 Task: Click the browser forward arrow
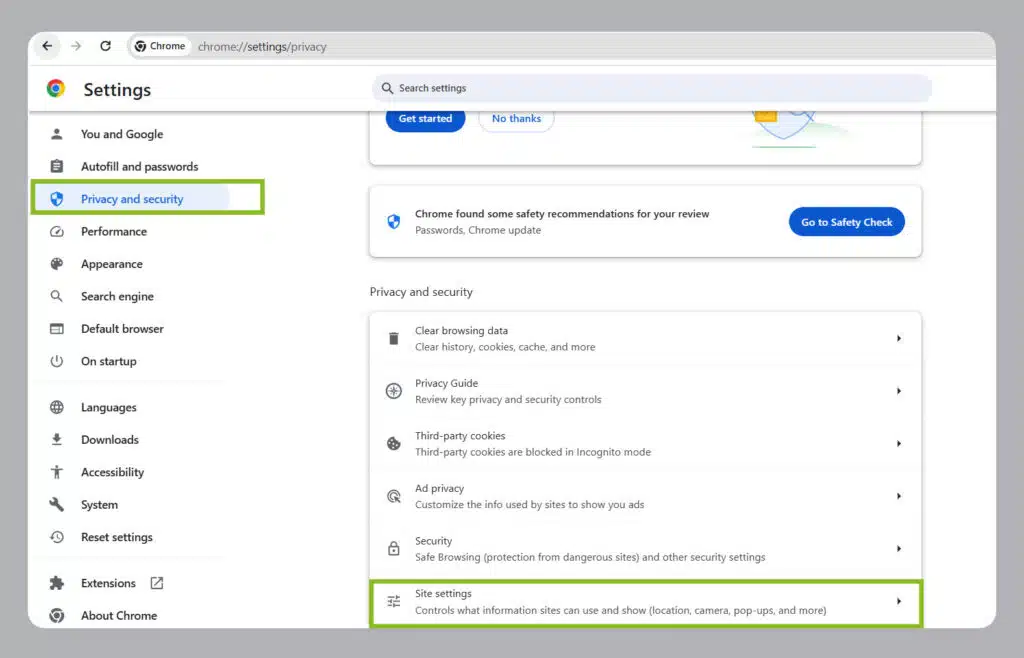click(76, 46)
